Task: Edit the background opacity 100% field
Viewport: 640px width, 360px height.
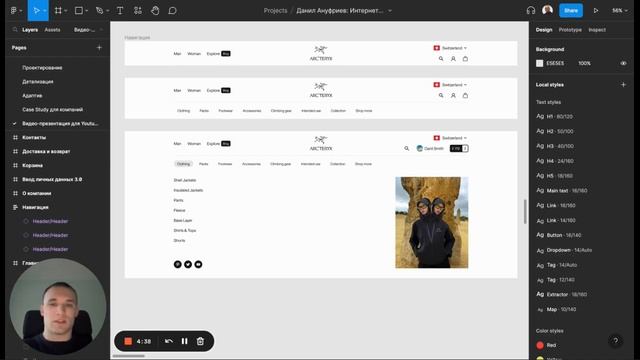Action: [x=584, y=63]
